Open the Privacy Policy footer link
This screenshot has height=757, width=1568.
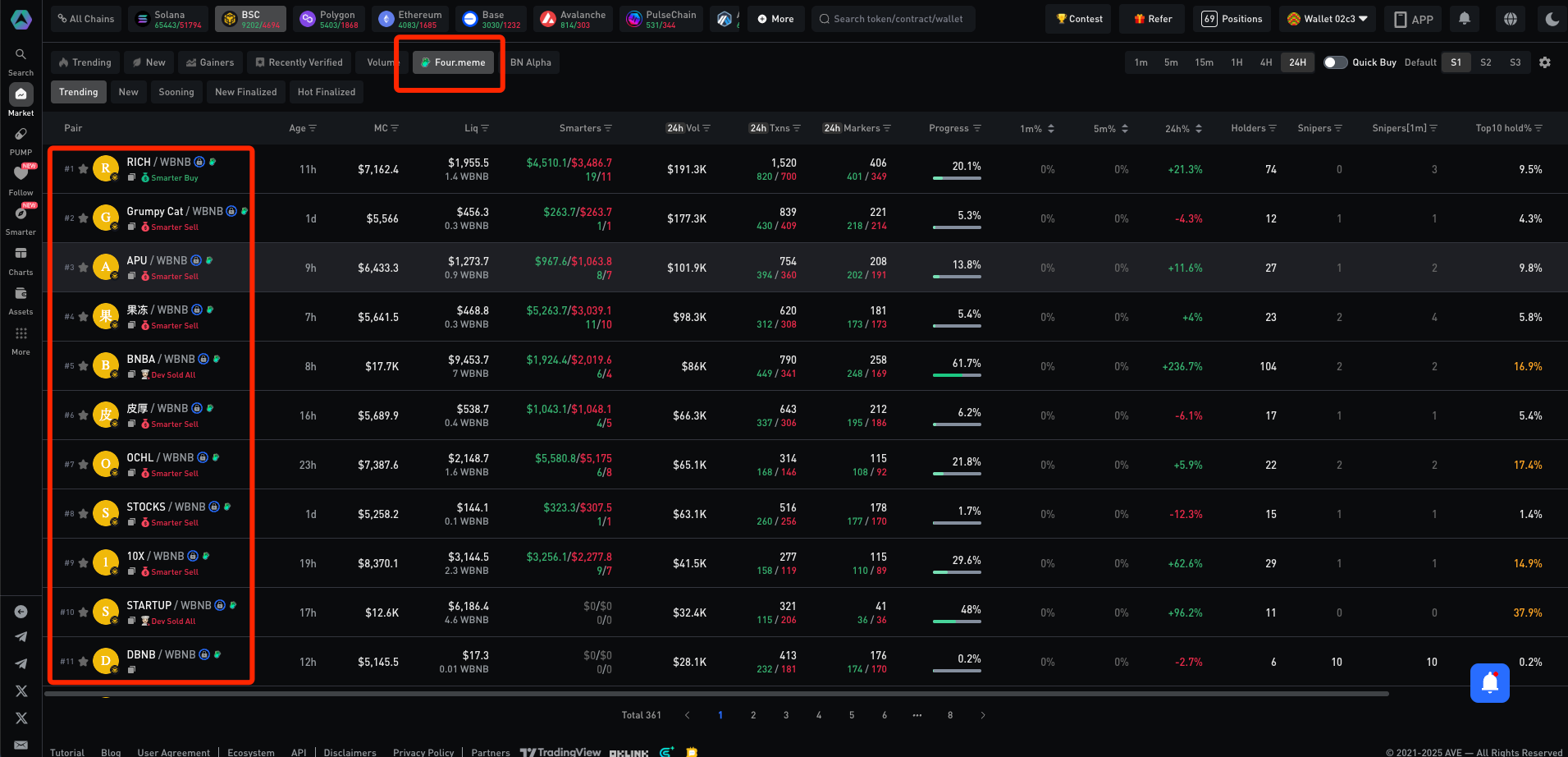pyautogui.click(x=423, y=751)
